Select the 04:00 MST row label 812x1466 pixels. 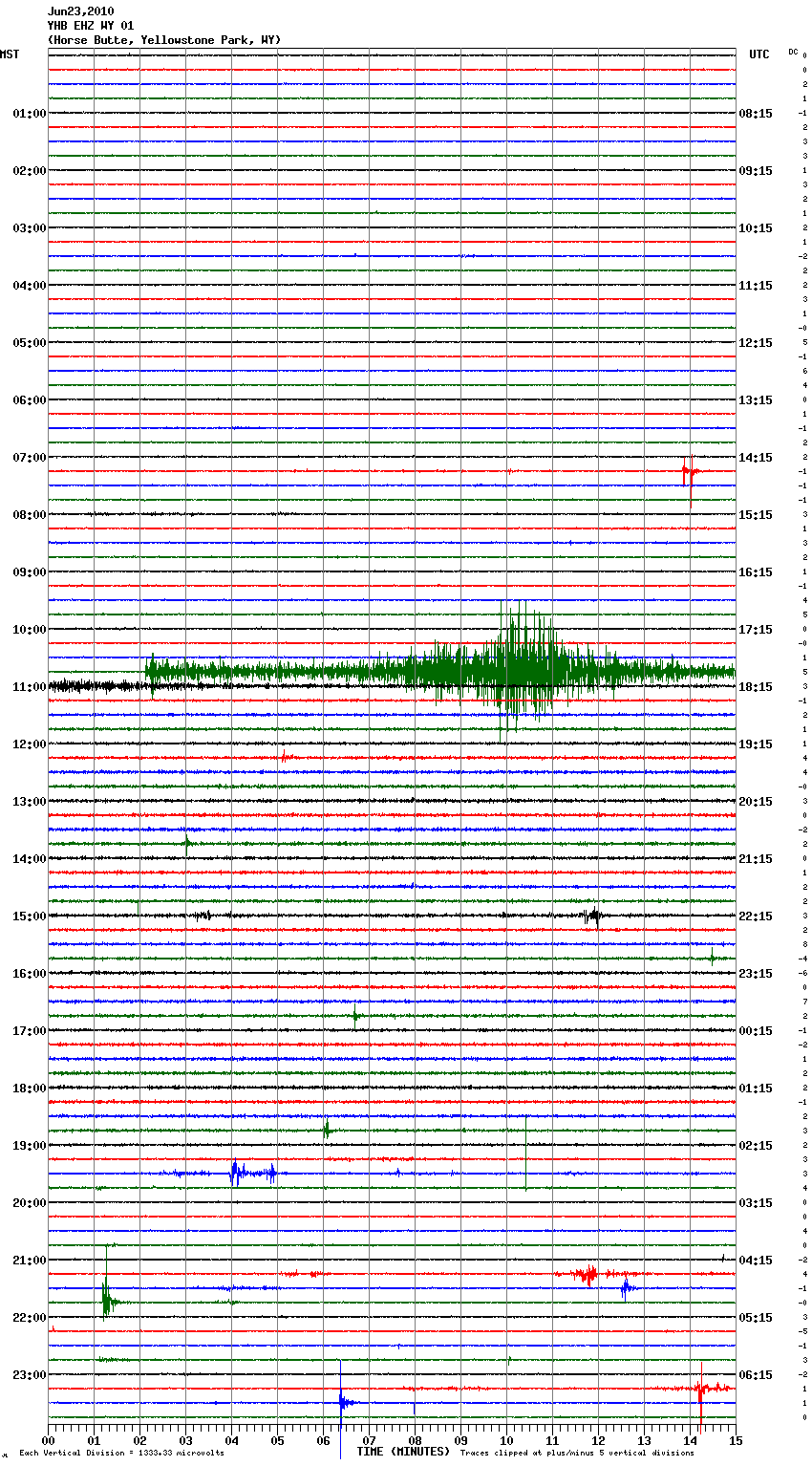tap(29, 286)
